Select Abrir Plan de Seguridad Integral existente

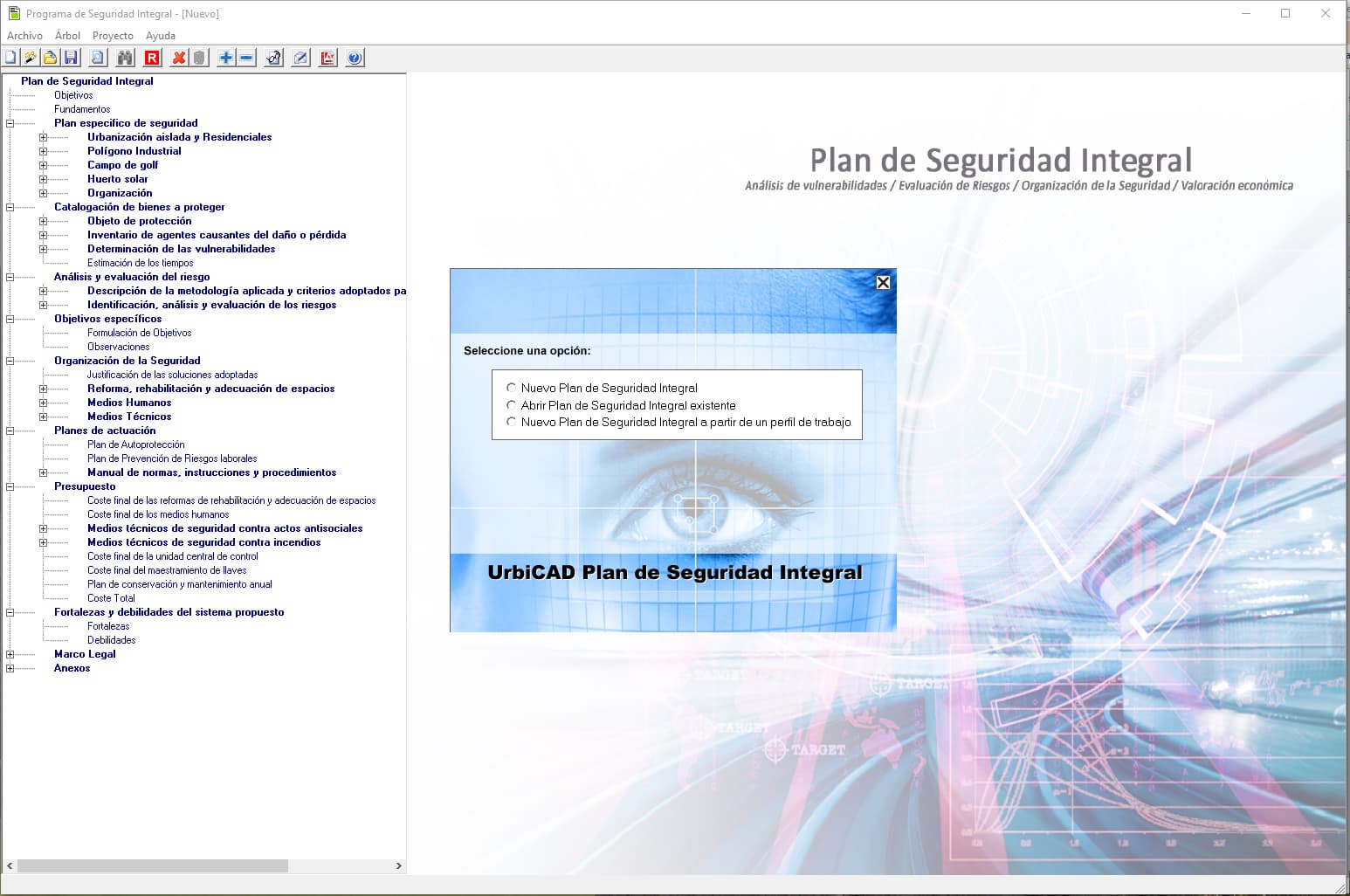512,405
